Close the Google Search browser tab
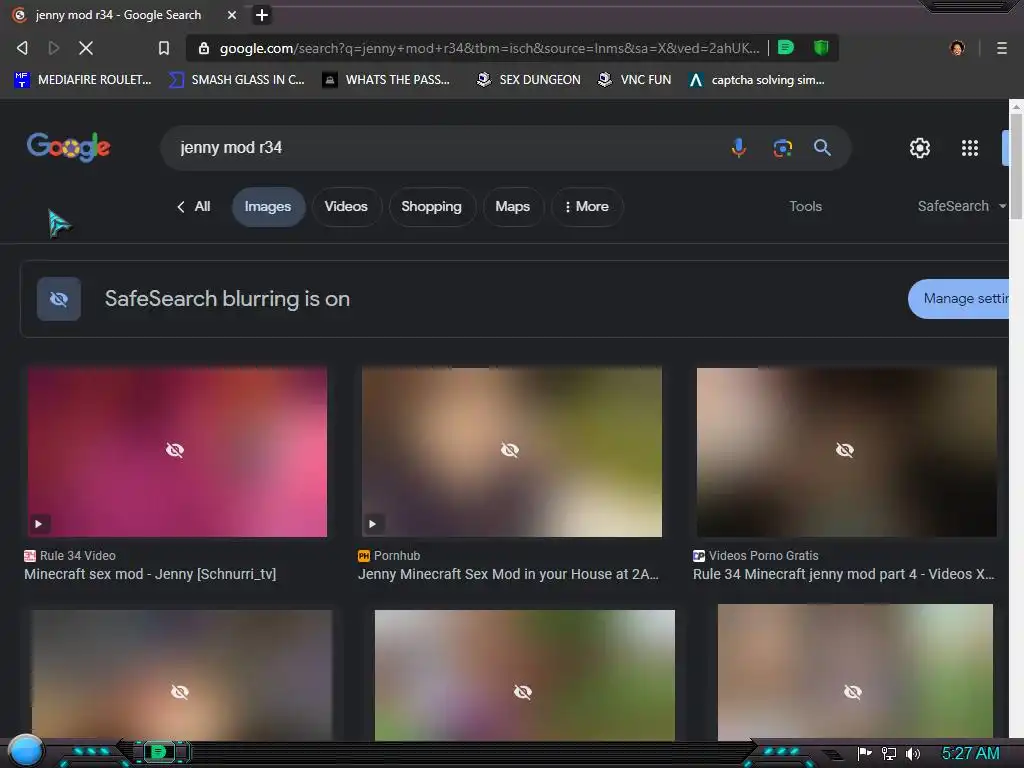This screenshot has height=768, width=1024. click(x=232, y=15)
